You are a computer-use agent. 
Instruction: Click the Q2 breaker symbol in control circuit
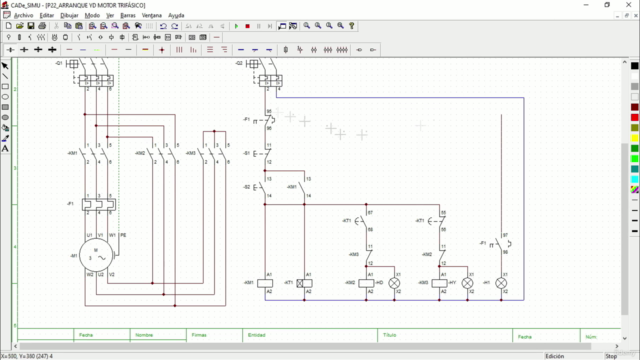[x=264, y=73]
